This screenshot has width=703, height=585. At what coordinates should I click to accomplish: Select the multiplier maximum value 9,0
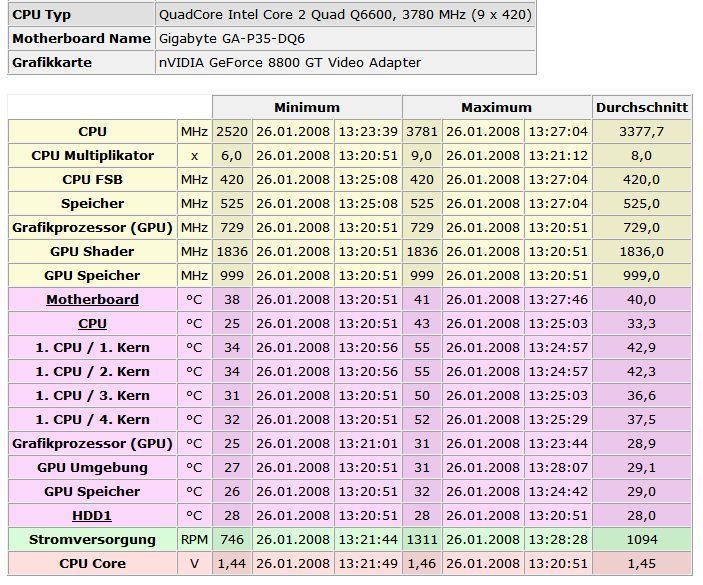(x=422, y=156)
